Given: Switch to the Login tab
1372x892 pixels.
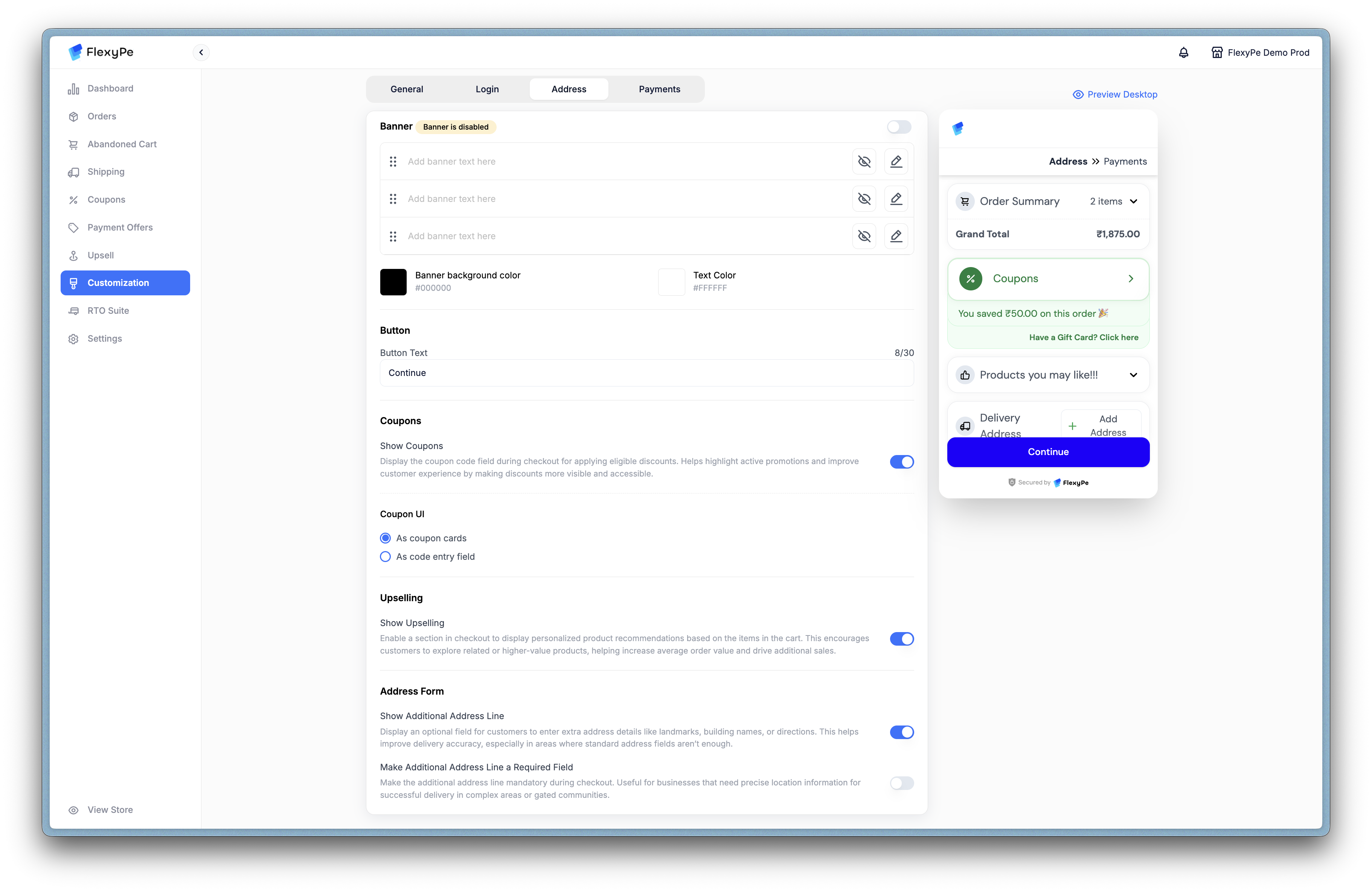Looking at the screenshot, I should pyautogui.click(x=486, y=89).
